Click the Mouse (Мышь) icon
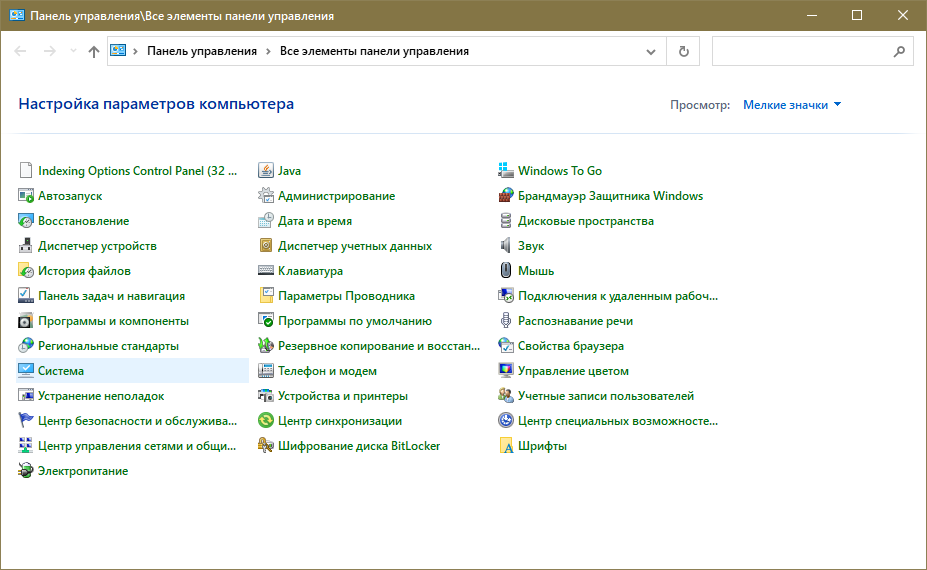 point(506,271)
